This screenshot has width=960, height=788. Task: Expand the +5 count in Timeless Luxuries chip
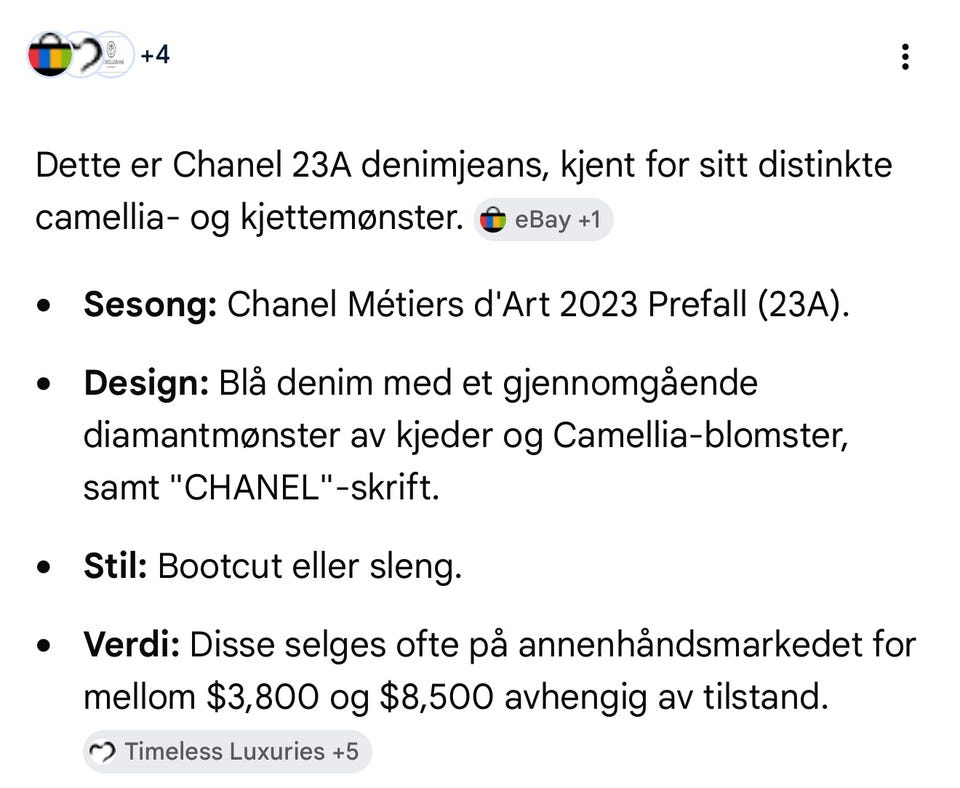(x=345, y=751)
